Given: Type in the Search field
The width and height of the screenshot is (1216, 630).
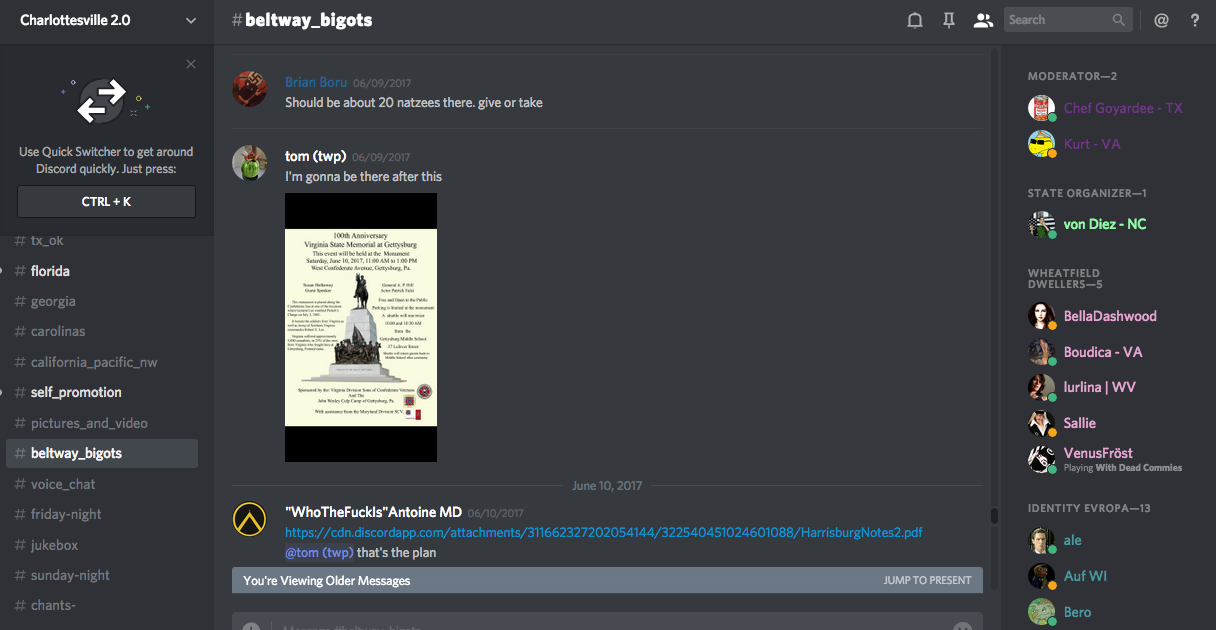Looking at the screenshot, I should click(x=1056, y=20).
